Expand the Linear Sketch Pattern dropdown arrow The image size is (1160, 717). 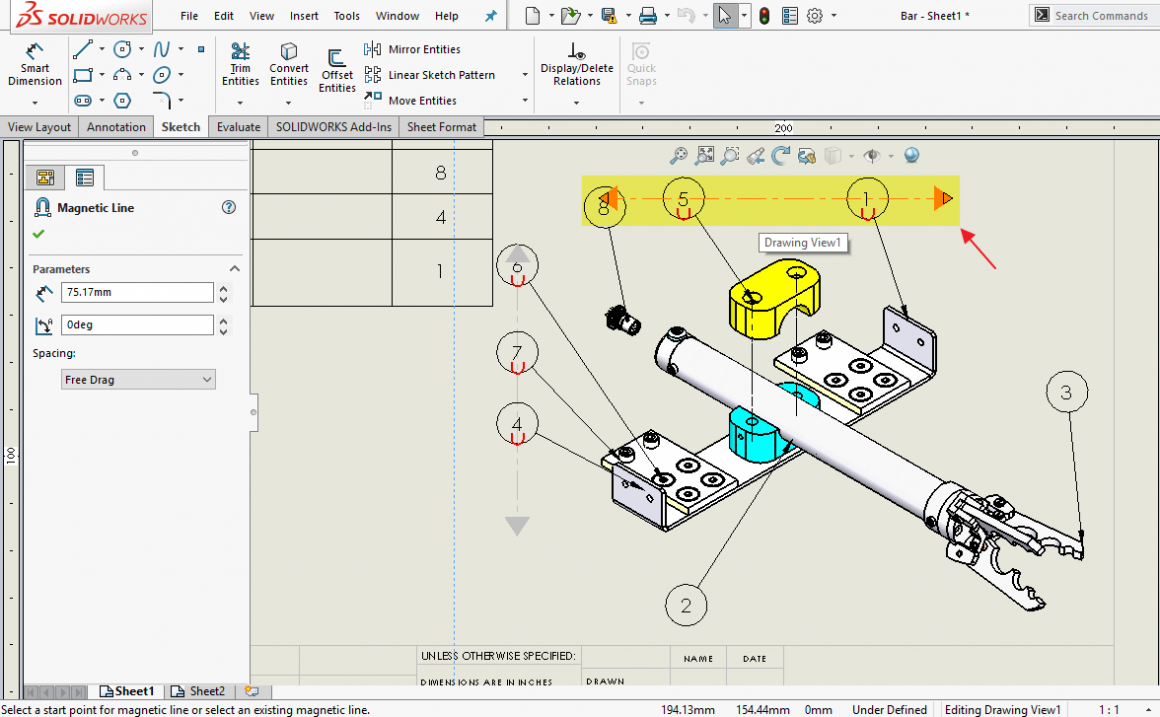click(x=525, y=75)
